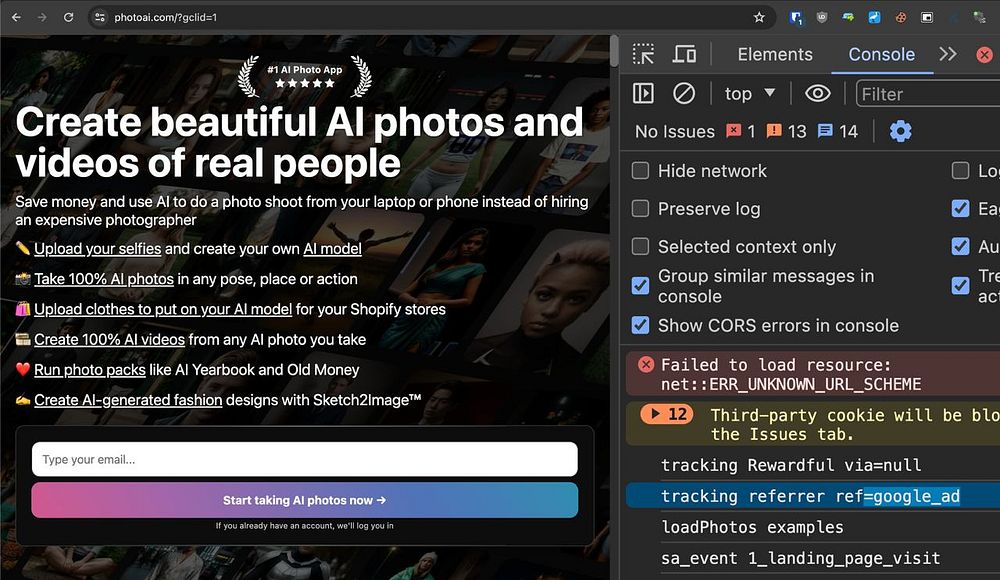Screen dimensions: 1000x580
Task: Click the blue square extension icon
Action: (874, 17)
